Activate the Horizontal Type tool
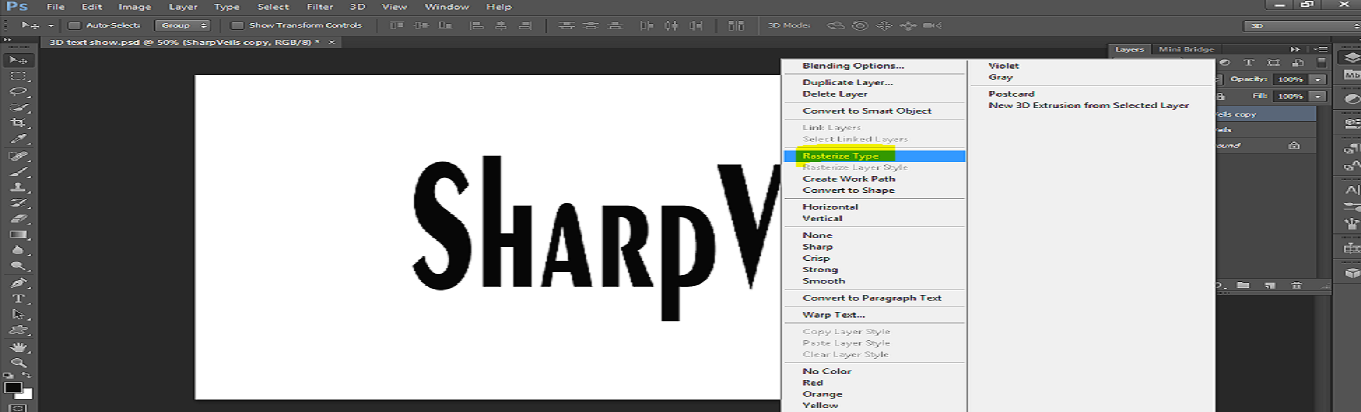The width and height of the screenshot is (1361, 412). point(18,299)
